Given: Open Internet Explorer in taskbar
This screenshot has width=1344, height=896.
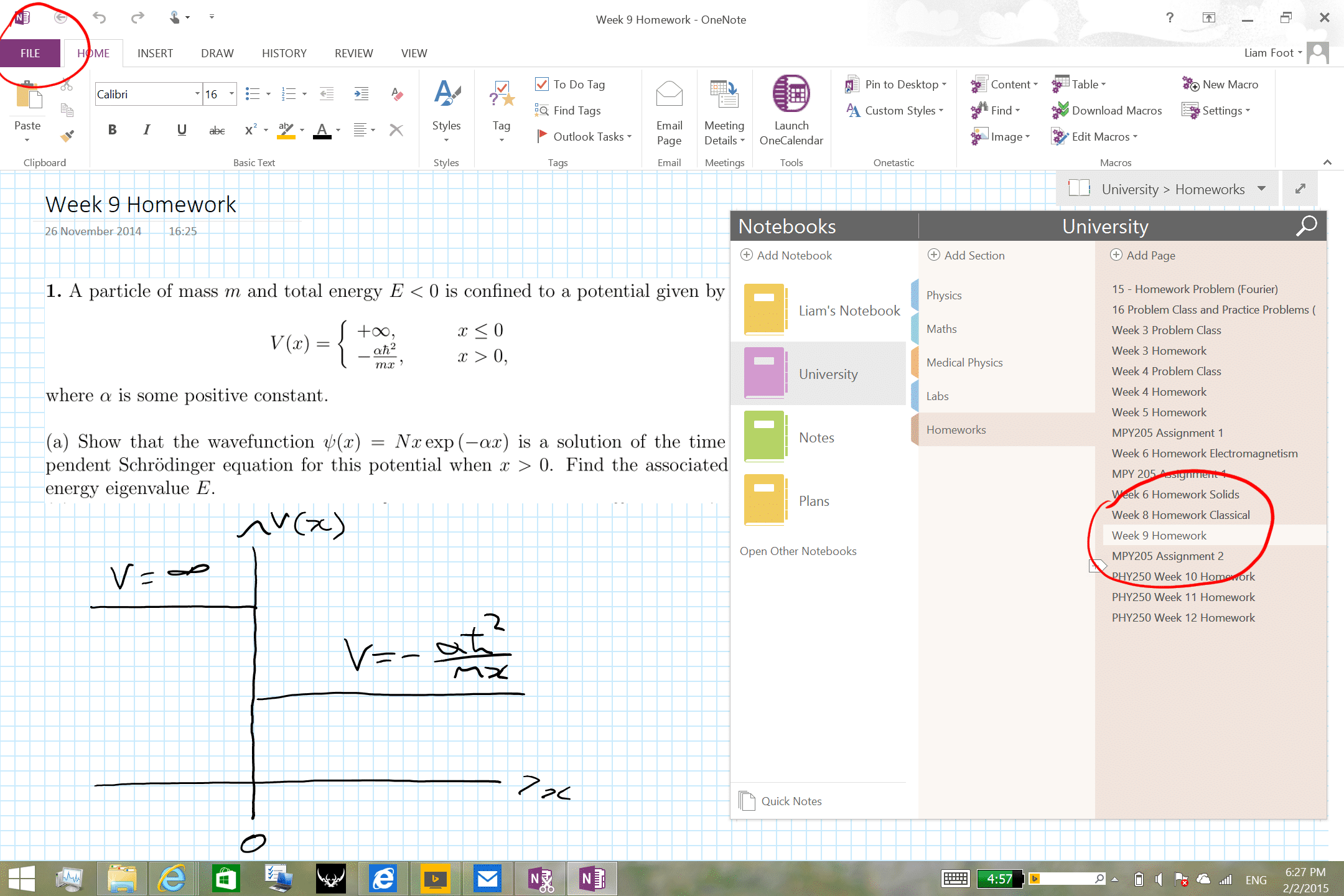Looking at the screenshot, I should [172, 879].
